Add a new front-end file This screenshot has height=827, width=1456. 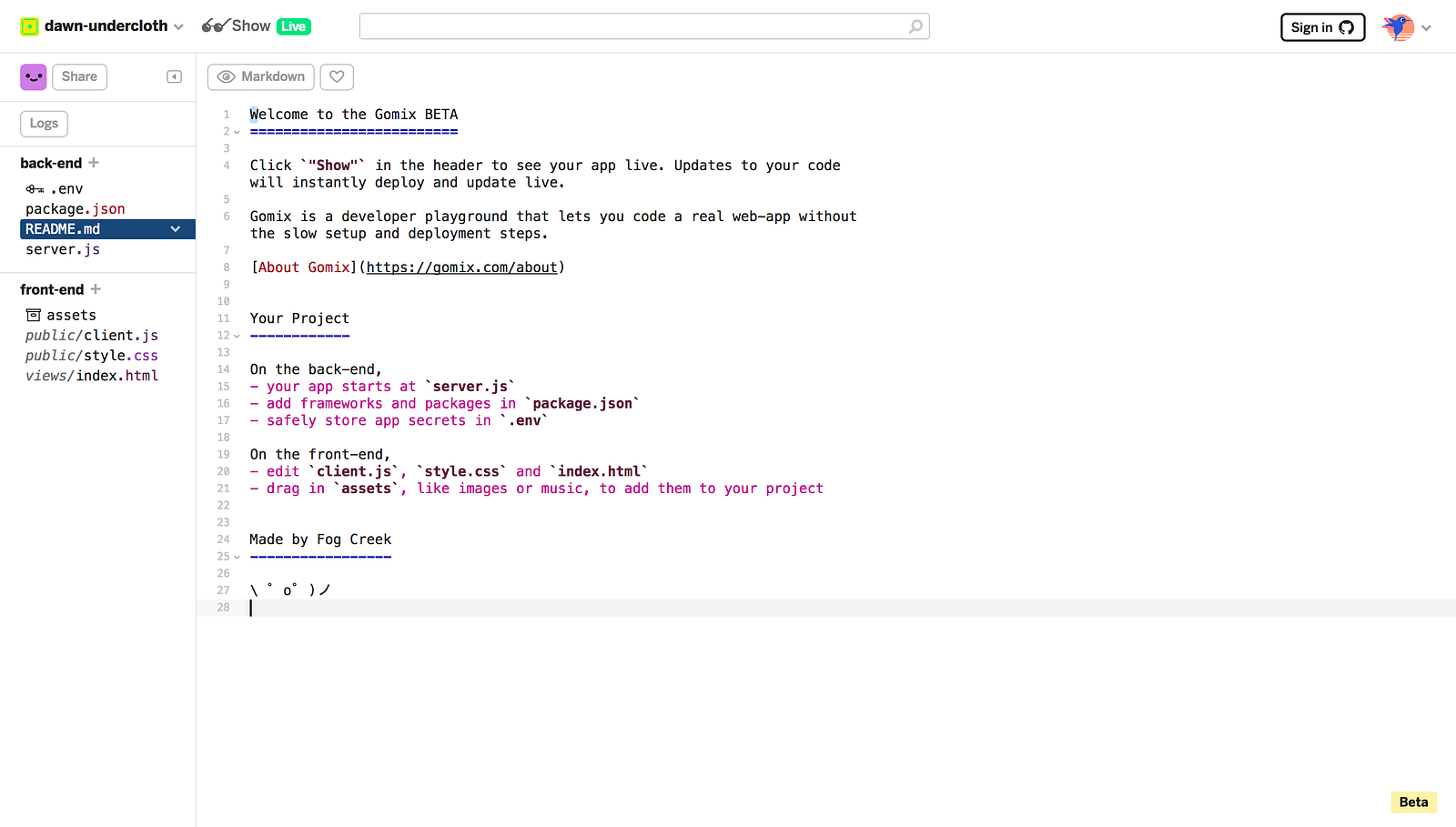pyautogui.click(x=96, y=289)
